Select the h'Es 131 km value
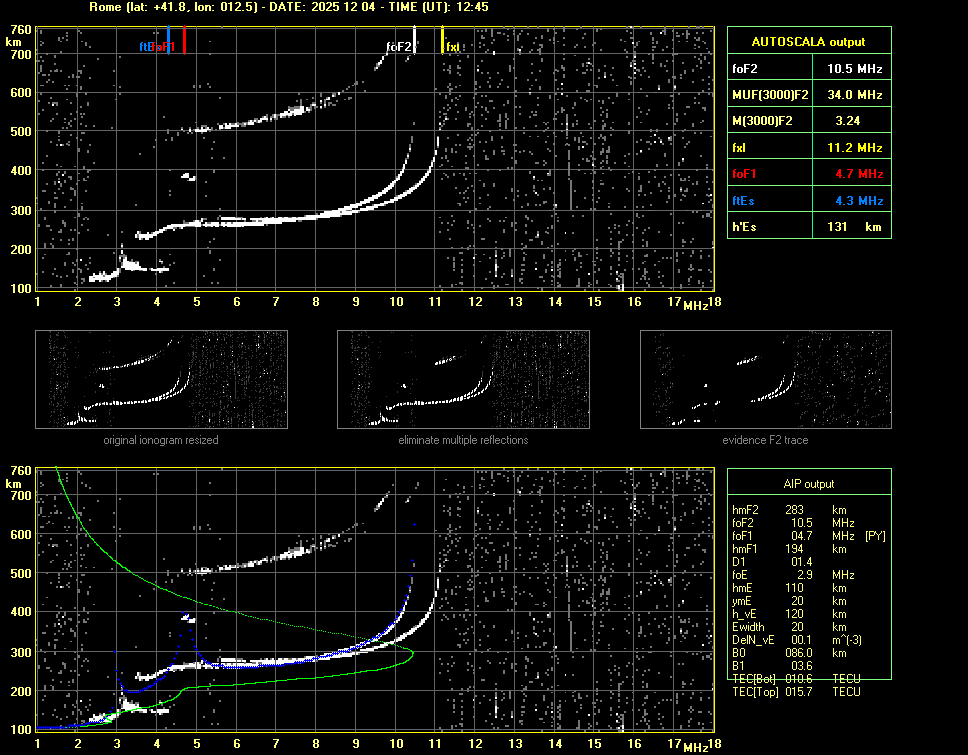 [x=854, y=226]
